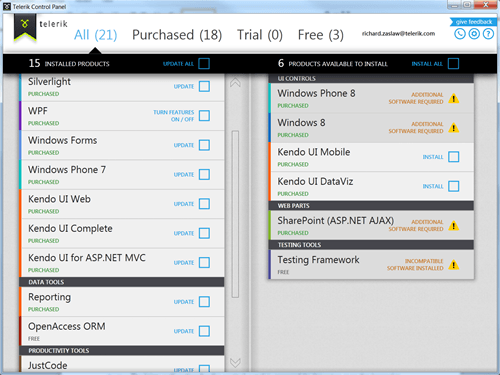Switch to the Trial (0) tab

click(x=260, y=35)
